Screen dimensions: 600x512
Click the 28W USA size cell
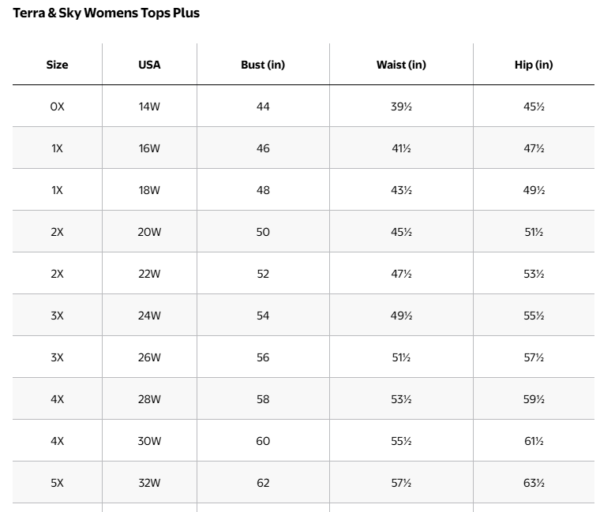[x=149, y=399]
